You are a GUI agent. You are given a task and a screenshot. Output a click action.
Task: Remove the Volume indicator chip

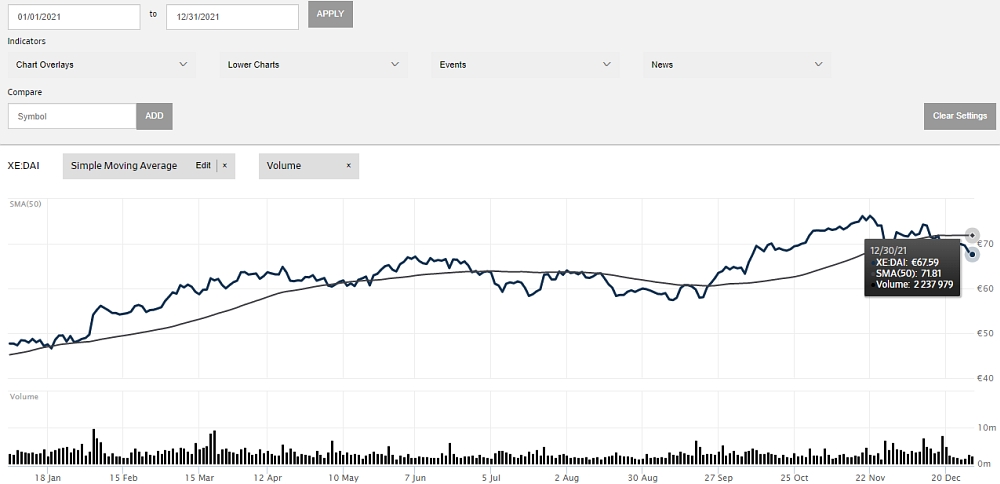tap(348, 166)
